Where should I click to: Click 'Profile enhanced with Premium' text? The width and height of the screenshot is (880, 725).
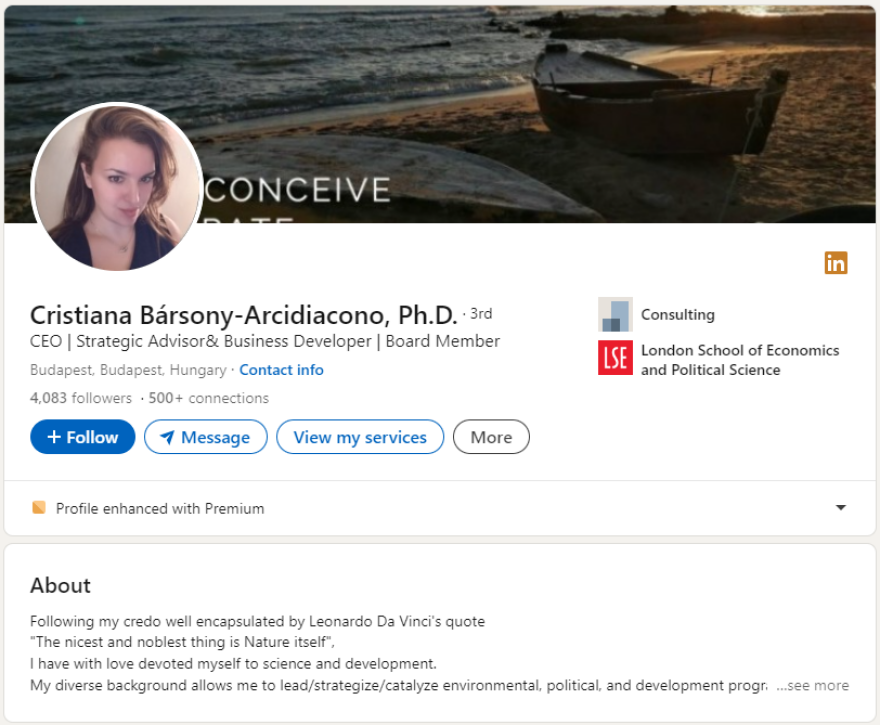click(160, 508)
